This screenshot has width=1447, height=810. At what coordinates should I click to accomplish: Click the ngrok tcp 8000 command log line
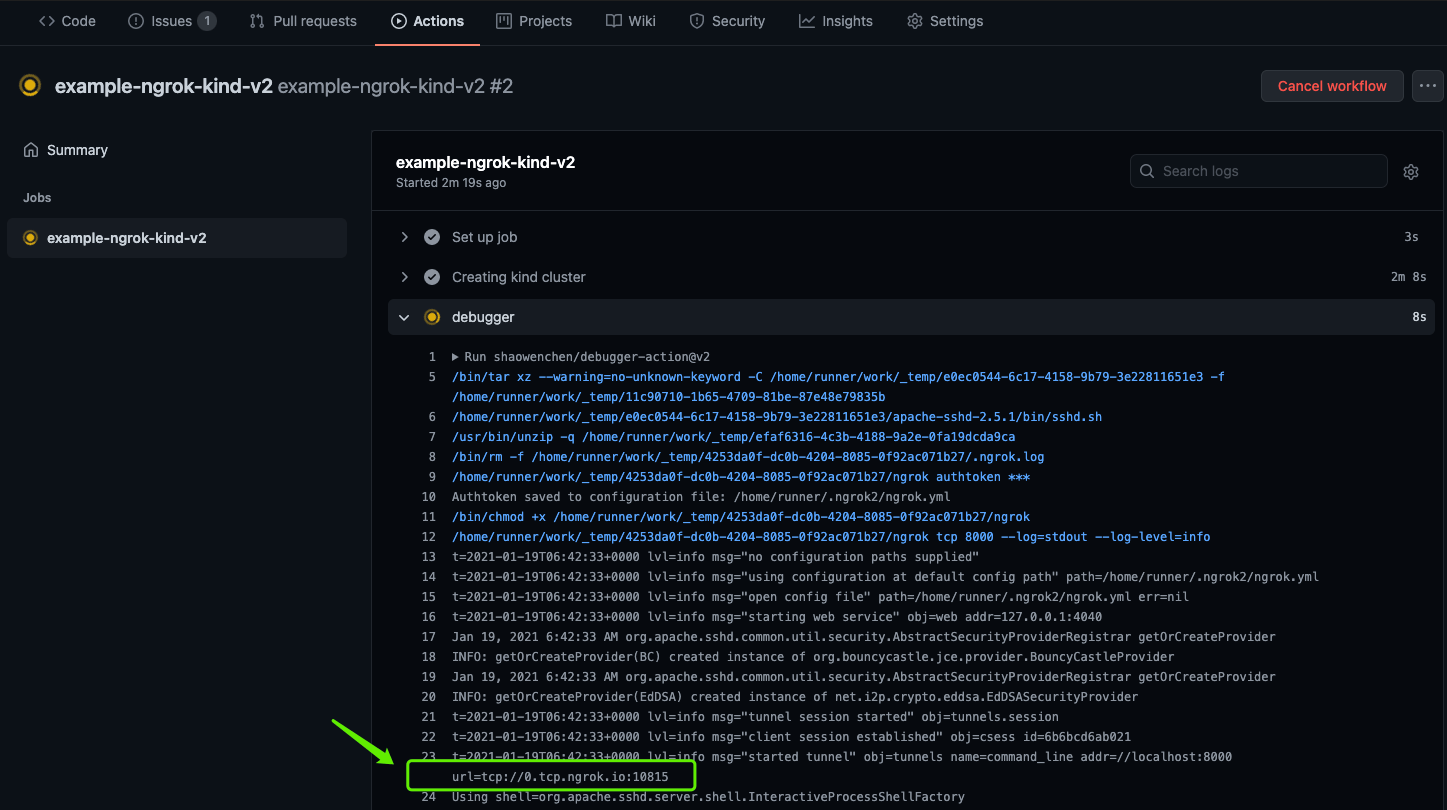831,537
